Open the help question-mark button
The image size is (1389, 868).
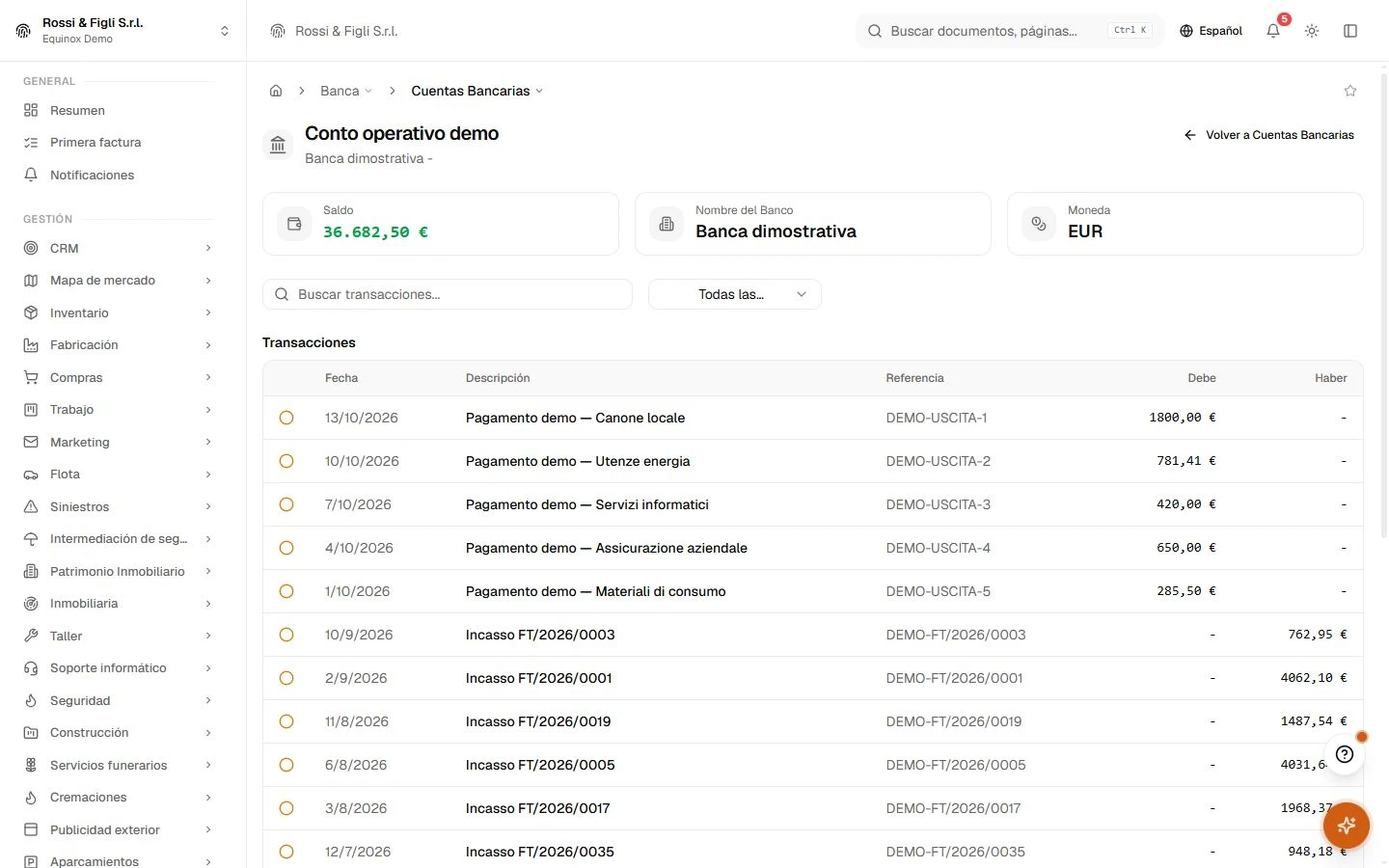(x=1345, y=754)
